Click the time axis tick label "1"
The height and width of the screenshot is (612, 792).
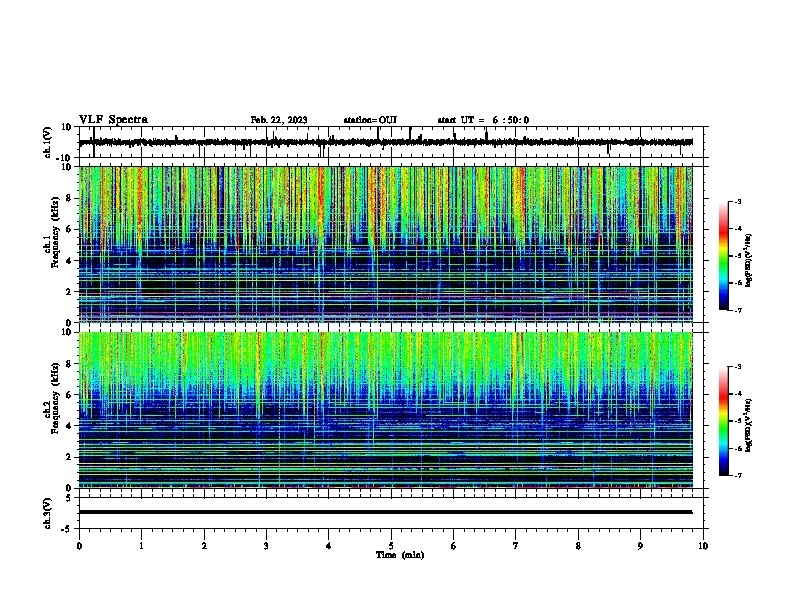click(x=141, y=546)
